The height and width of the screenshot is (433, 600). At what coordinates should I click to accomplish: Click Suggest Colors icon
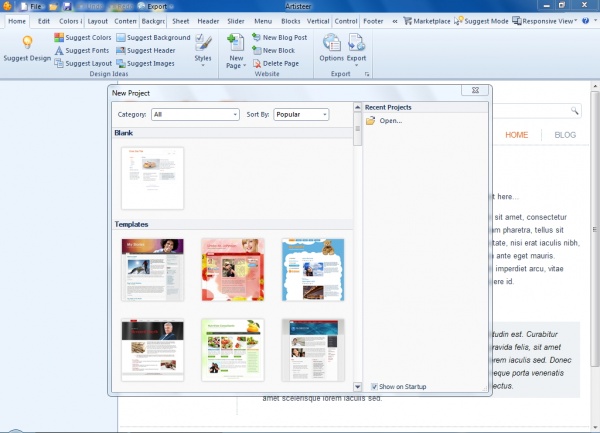point(59,37)
